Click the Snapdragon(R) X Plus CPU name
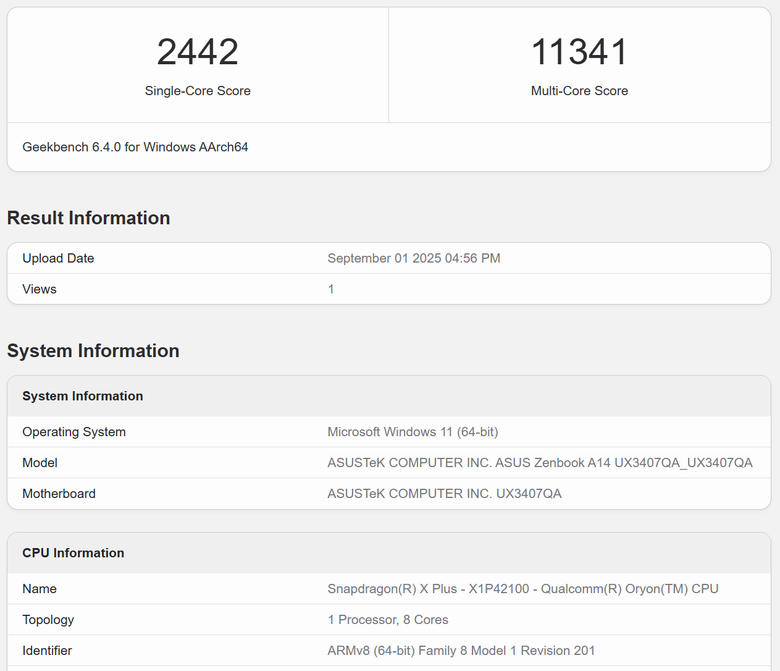 [x=523, y=588]
